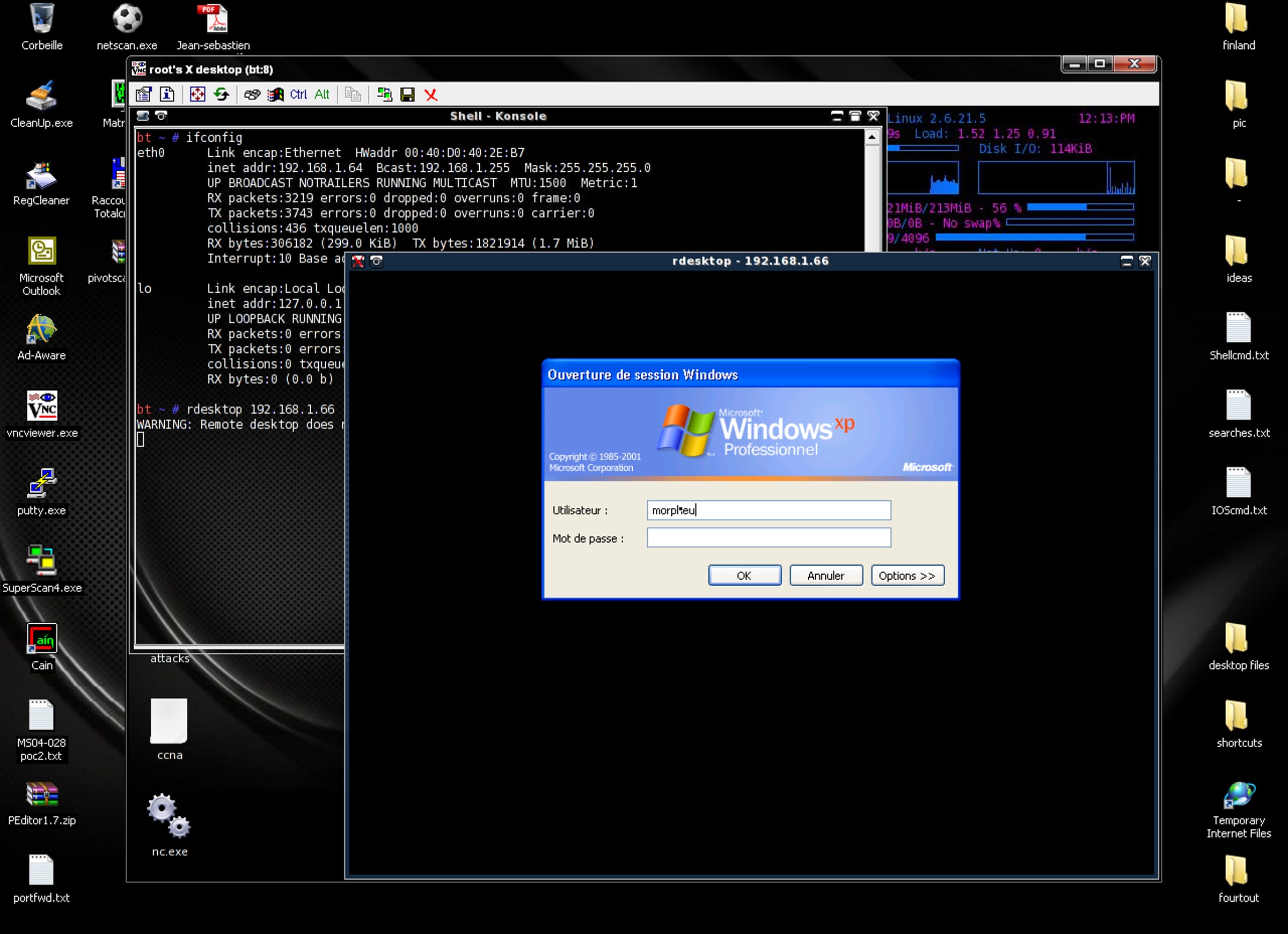Select CleanUp.exe on the desktop
This screenshot has height=934, width=1288.
pos(41,105)
